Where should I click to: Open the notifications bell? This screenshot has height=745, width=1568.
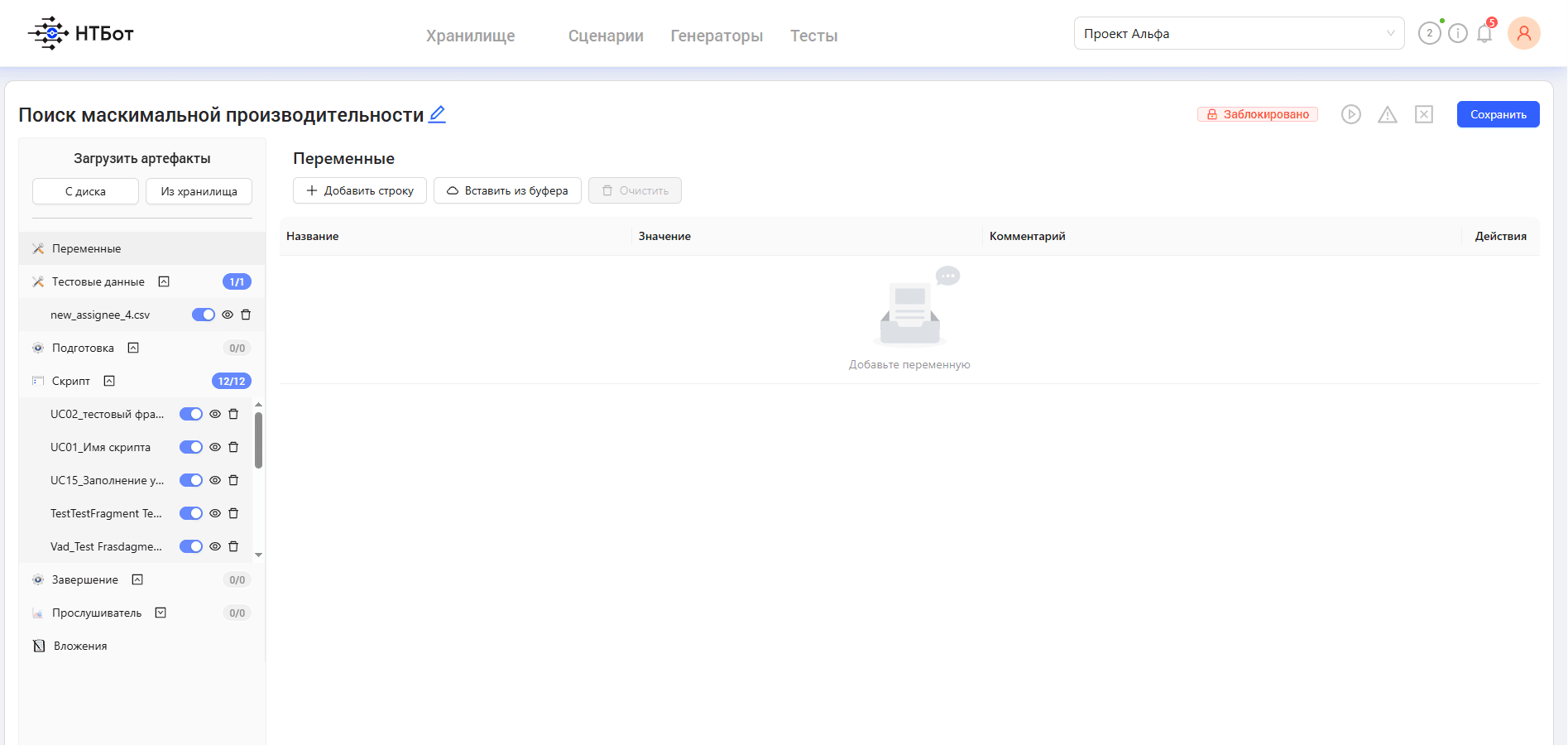pos(1484,34)
